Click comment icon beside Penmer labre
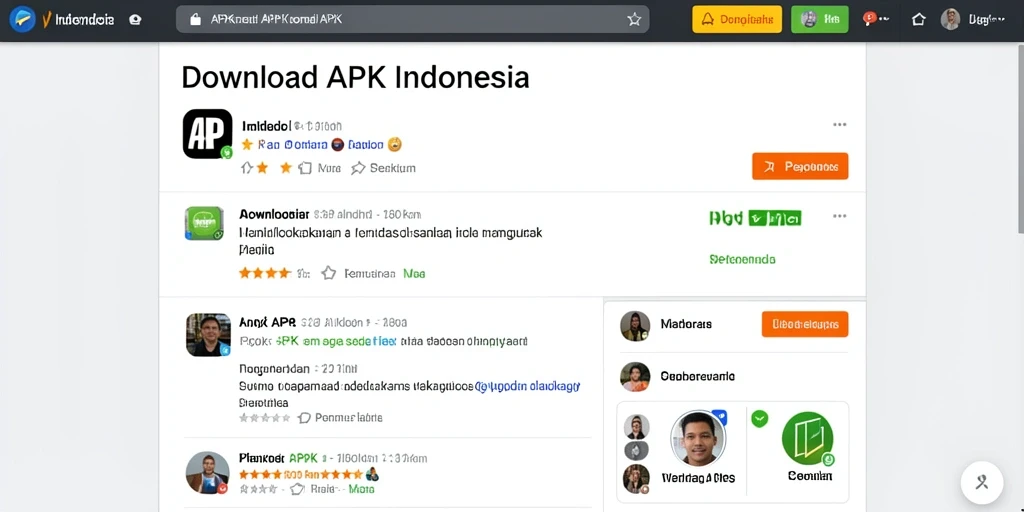 (x=304, y=418)
